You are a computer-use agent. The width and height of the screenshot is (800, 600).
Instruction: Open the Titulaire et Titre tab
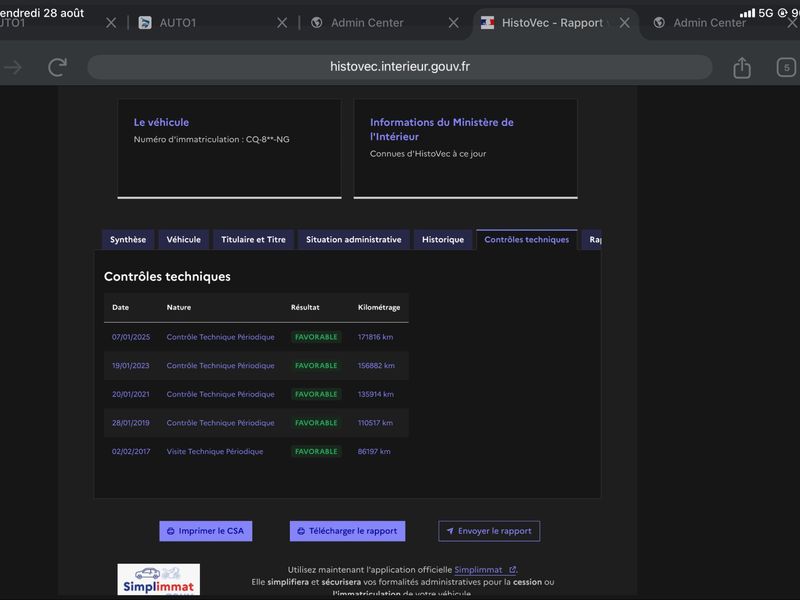(254, 239)
